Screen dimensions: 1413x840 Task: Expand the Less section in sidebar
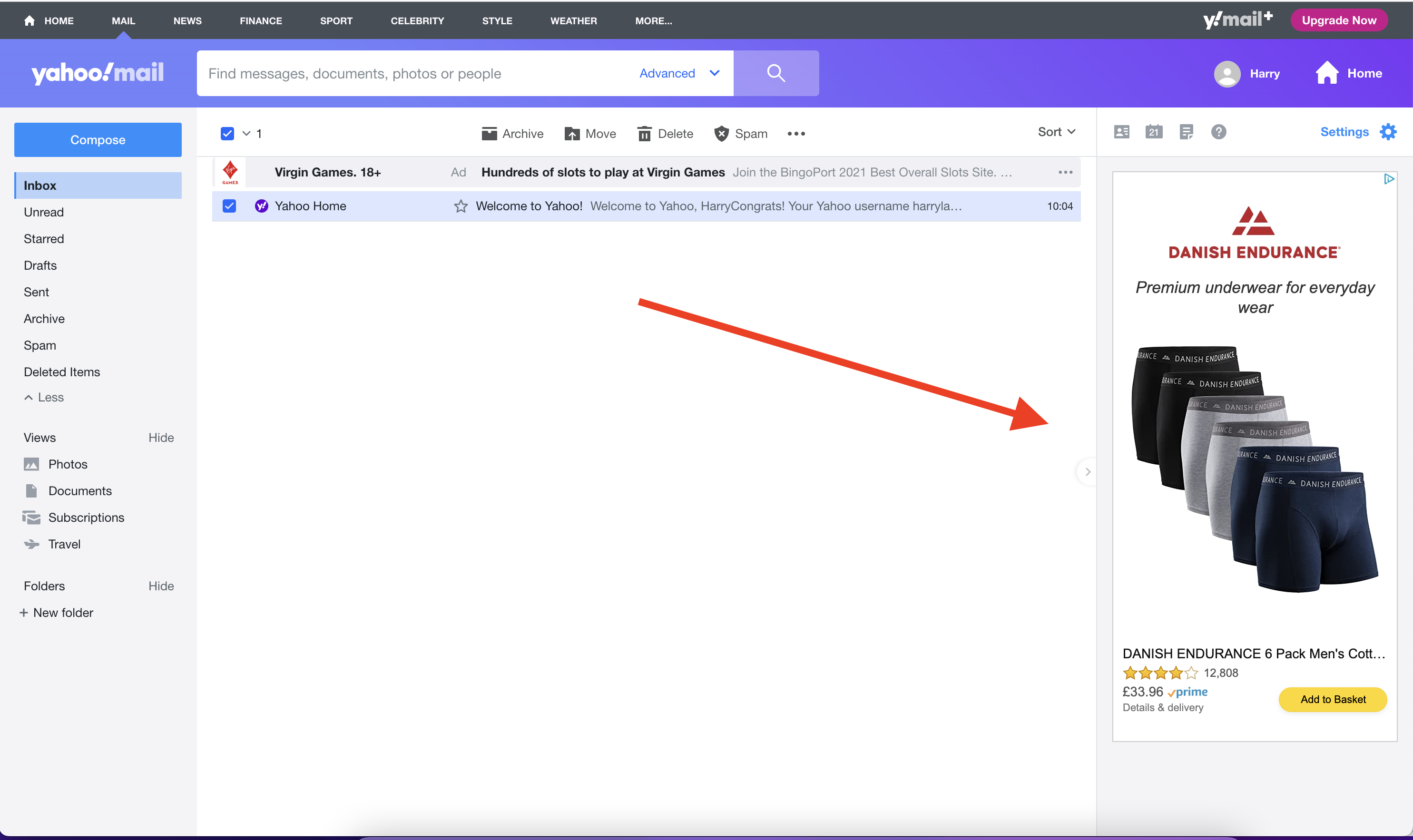pyautogui.click(x=44, y=398)
